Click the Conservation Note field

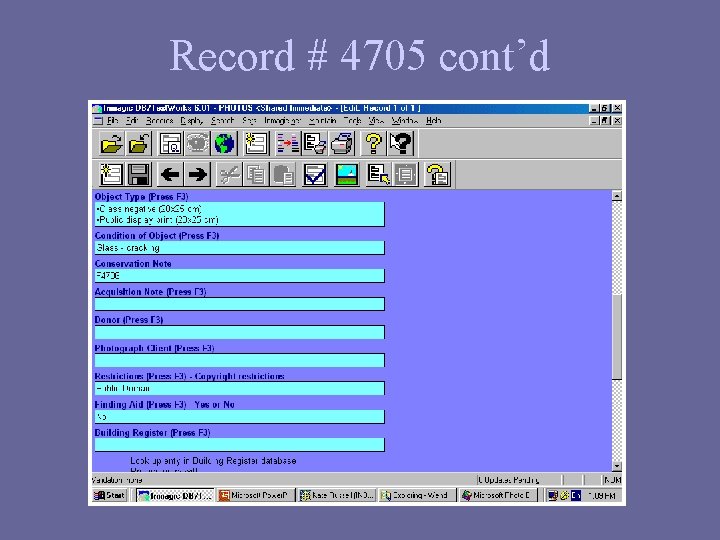pos(239,276)
